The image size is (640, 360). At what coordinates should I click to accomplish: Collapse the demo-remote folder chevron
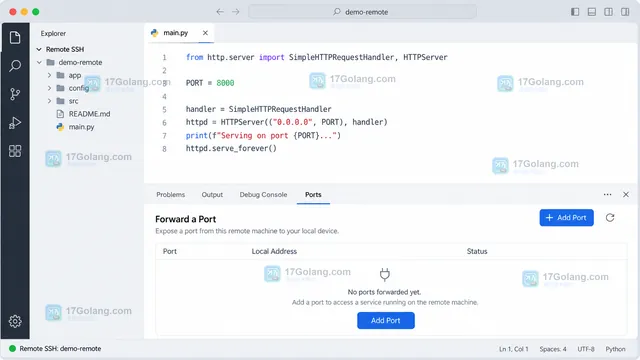(39, 62)
